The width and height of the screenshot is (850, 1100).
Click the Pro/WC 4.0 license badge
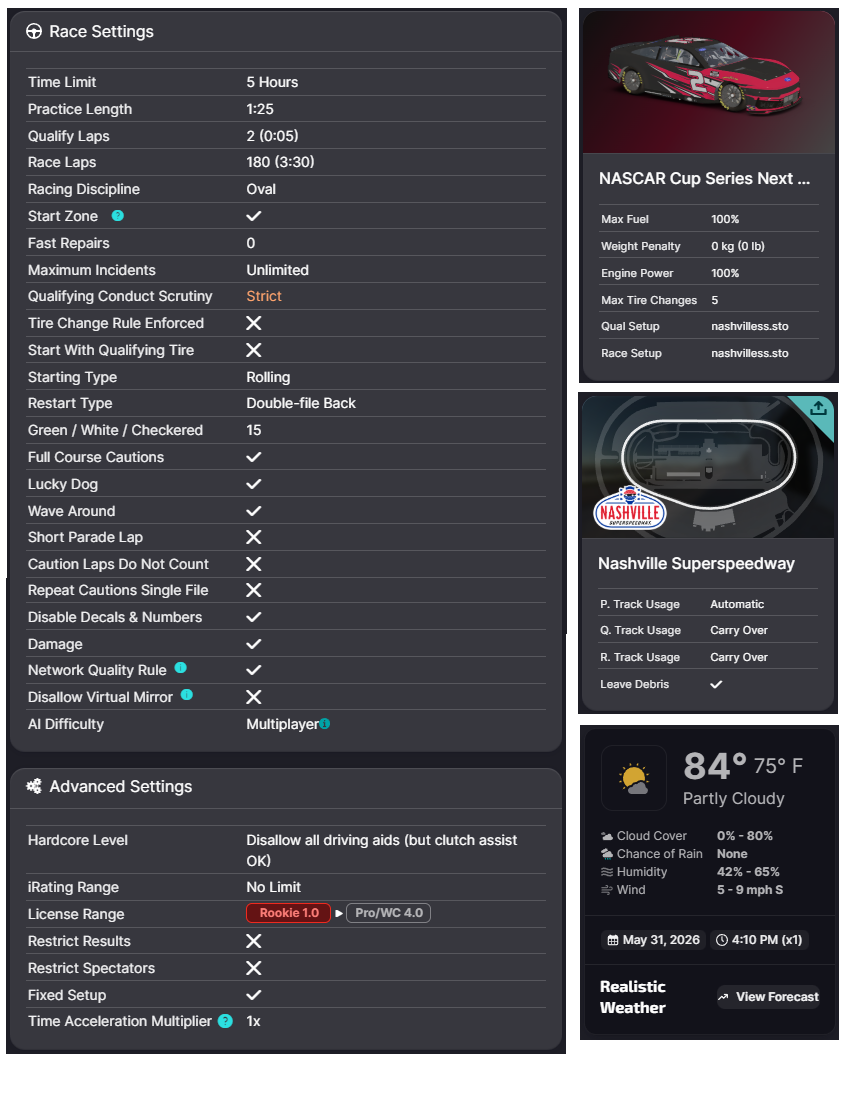click(389, 913)
